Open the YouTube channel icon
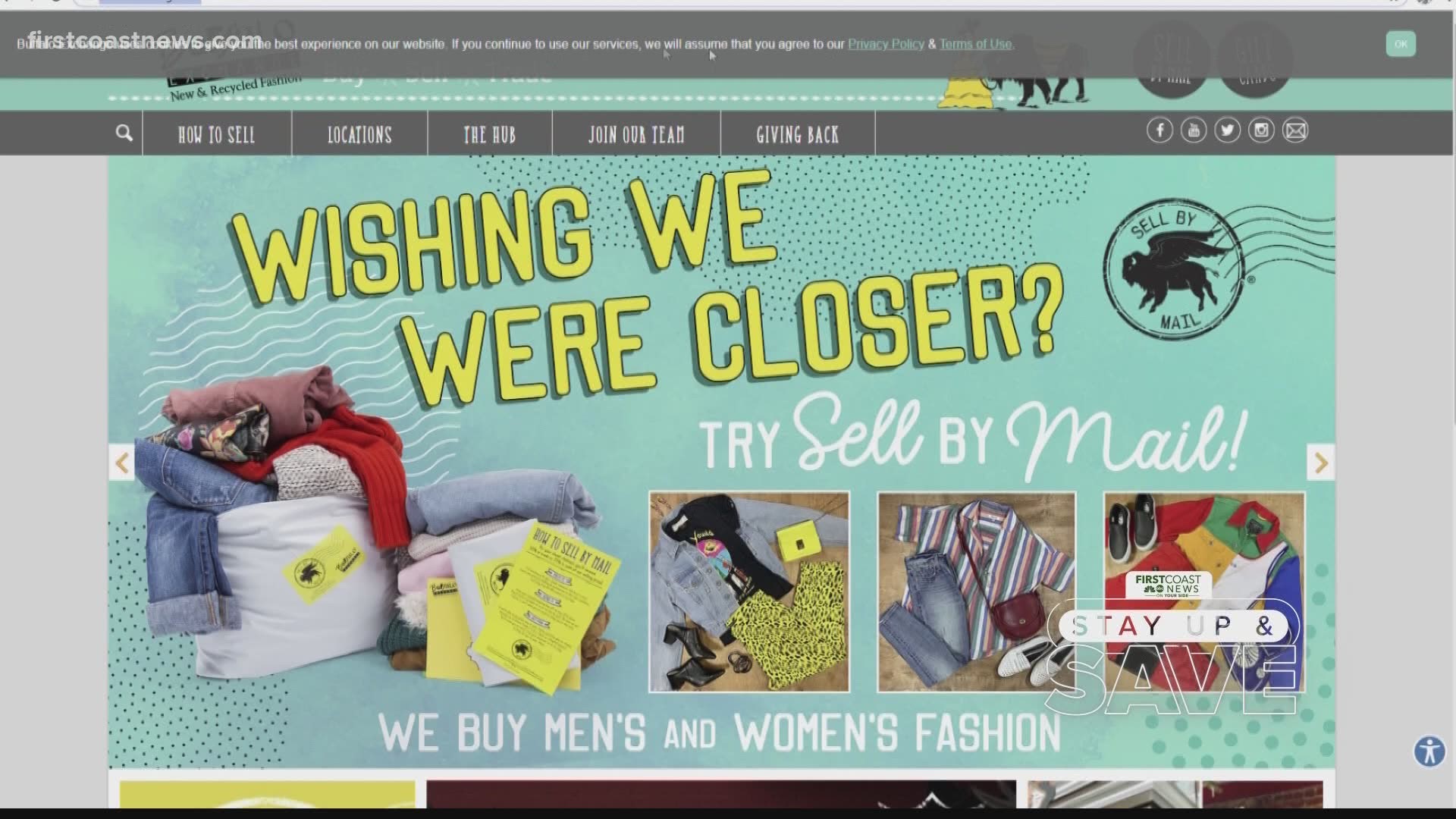This screenshot has width=1456, height=819. pos(1194,130)
